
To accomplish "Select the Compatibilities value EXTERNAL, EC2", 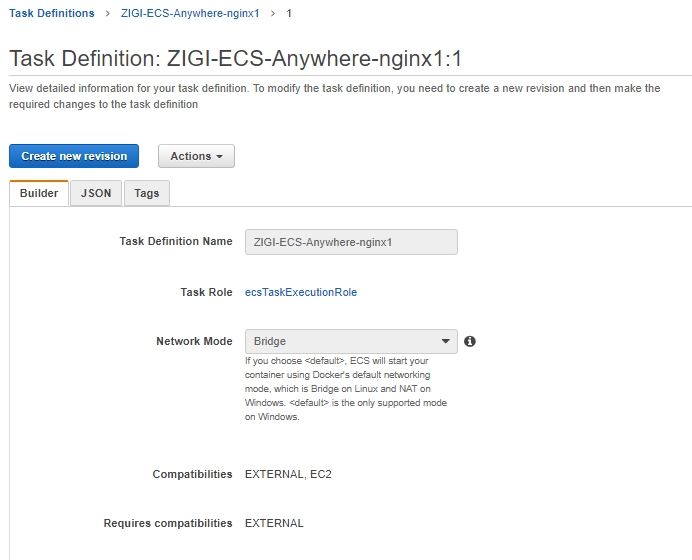I will pyautogui.click(x=288, y=474).
